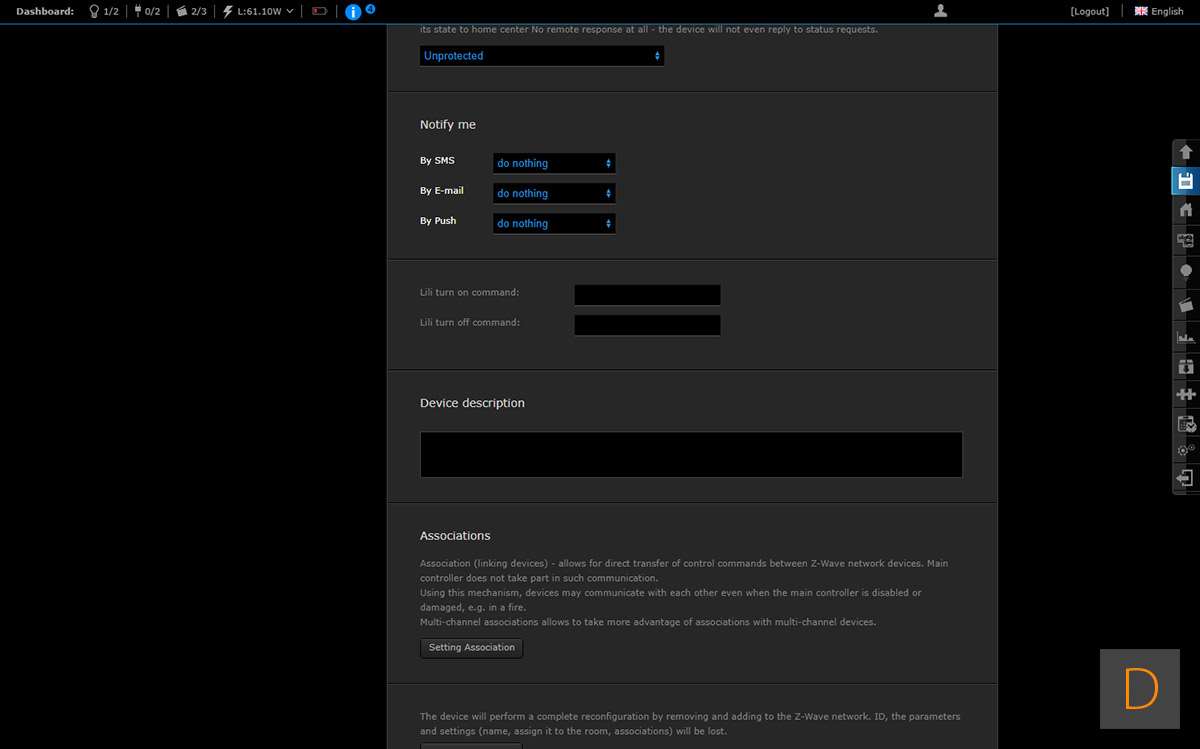Open the English language selector
Viewport: 1200px width, 749px height.
[1159, 11]
